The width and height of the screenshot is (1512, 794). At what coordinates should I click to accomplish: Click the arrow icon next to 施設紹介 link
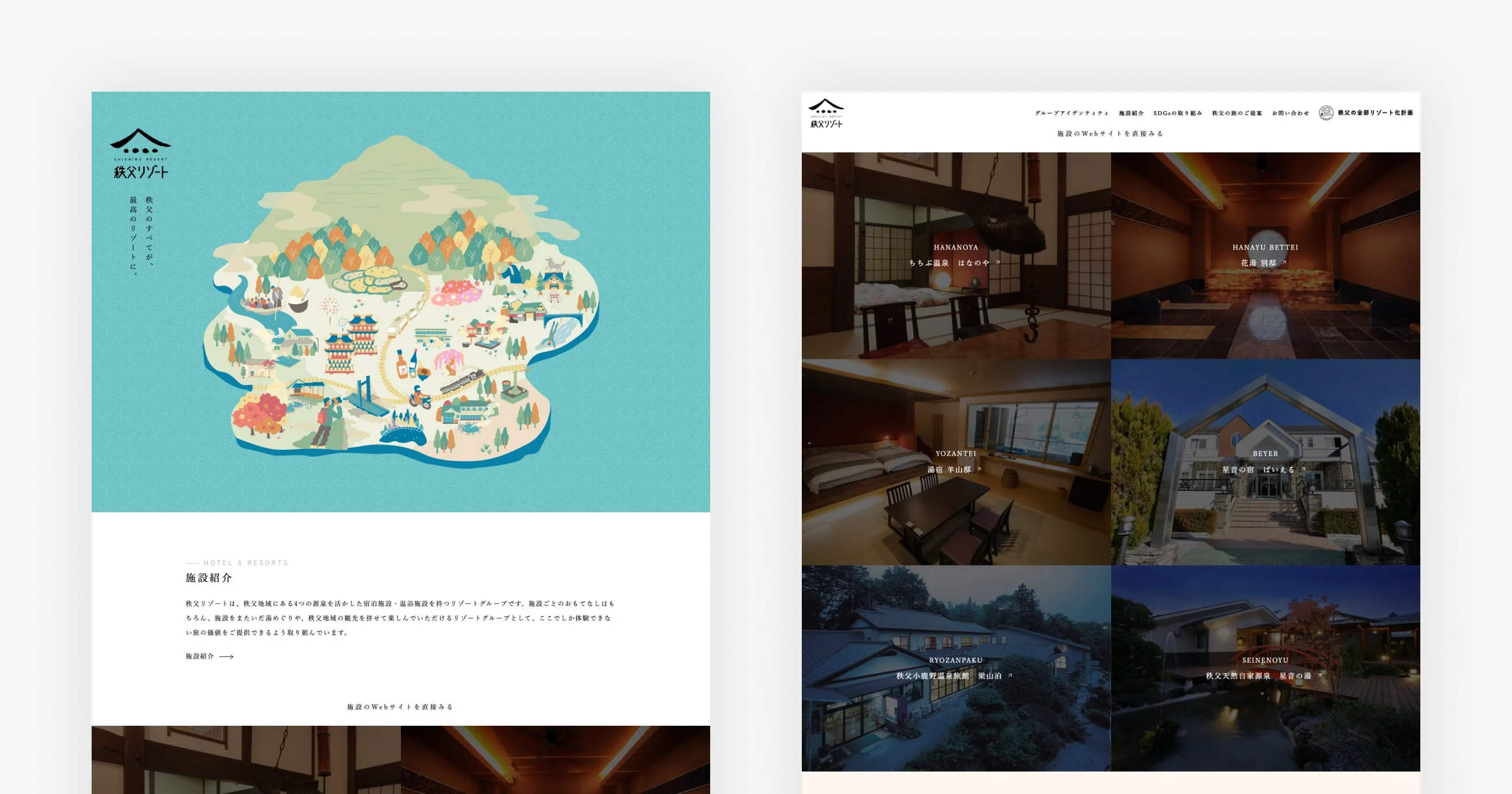[227, 657]
